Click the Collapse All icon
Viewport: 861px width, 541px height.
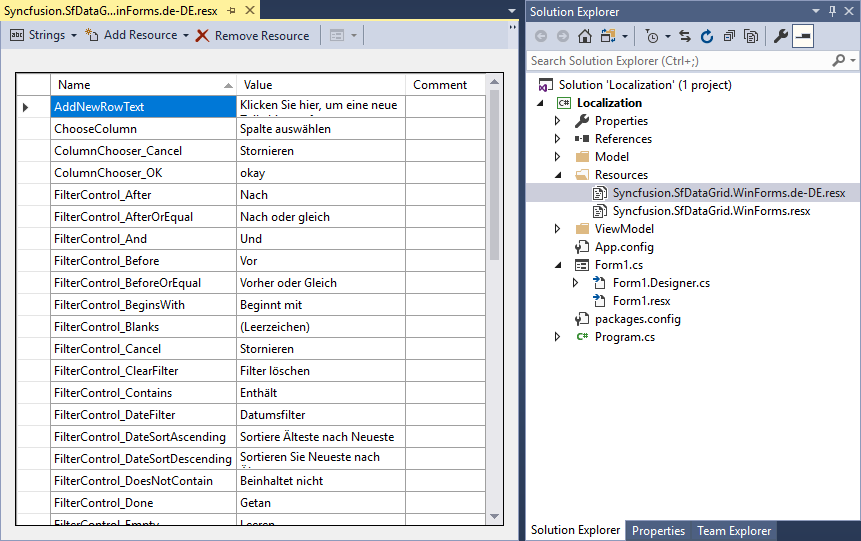(729, 36)
